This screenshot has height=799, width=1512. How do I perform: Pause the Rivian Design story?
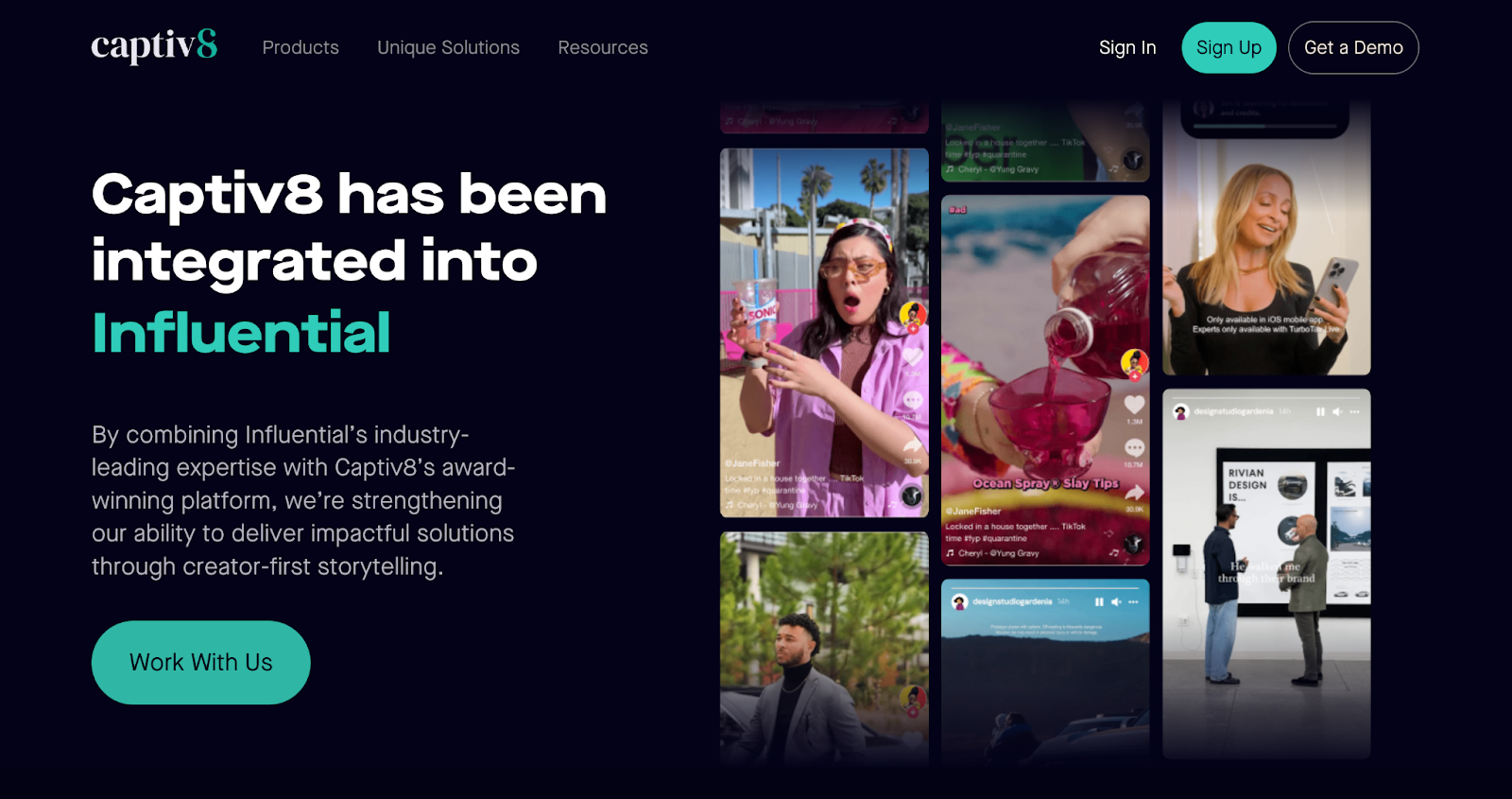pyautogui.click(x=1320, y=411)
